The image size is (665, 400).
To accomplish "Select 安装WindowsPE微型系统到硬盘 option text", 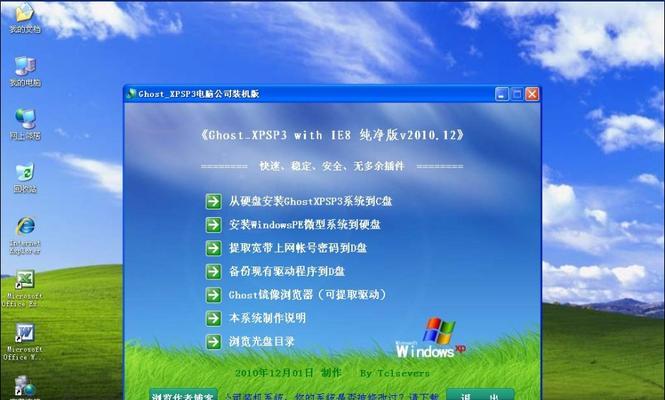I will (305, 225).
